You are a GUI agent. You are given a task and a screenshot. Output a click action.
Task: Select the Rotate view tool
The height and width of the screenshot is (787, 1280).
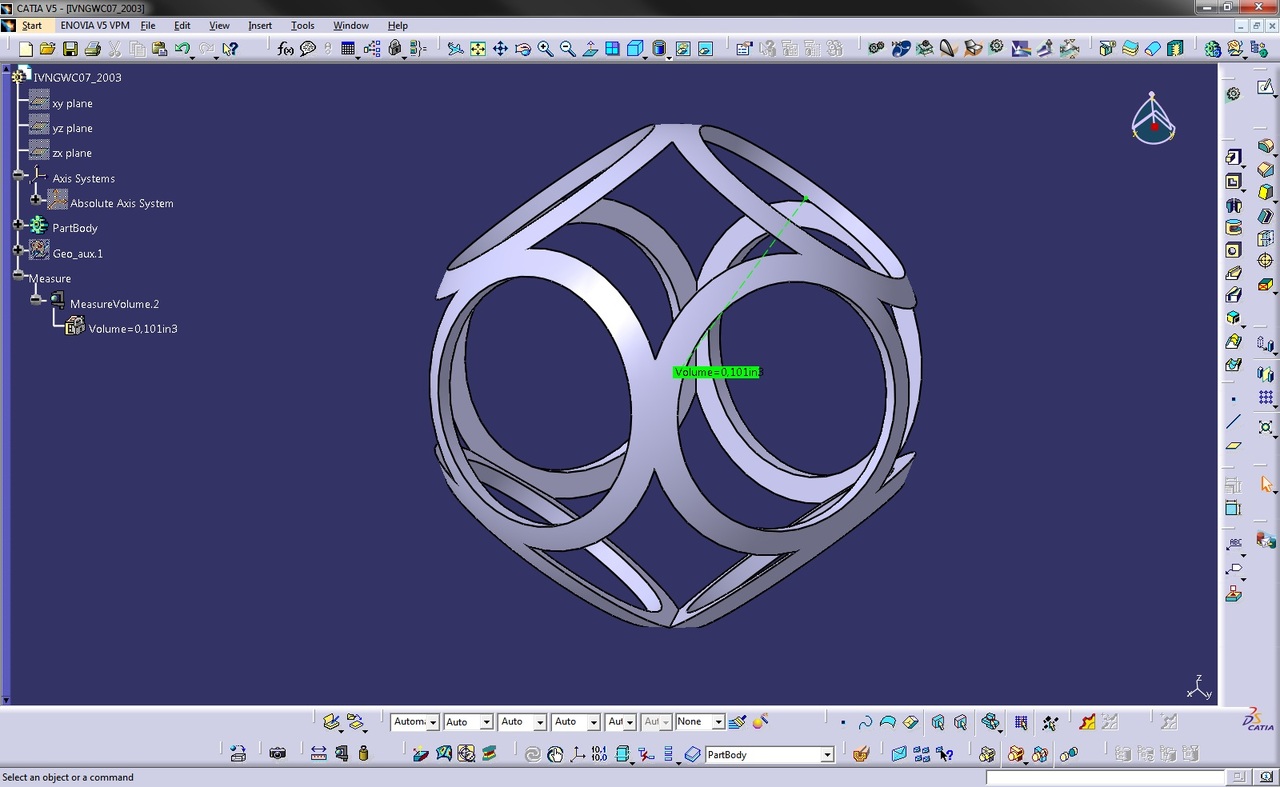click(523, 48)
